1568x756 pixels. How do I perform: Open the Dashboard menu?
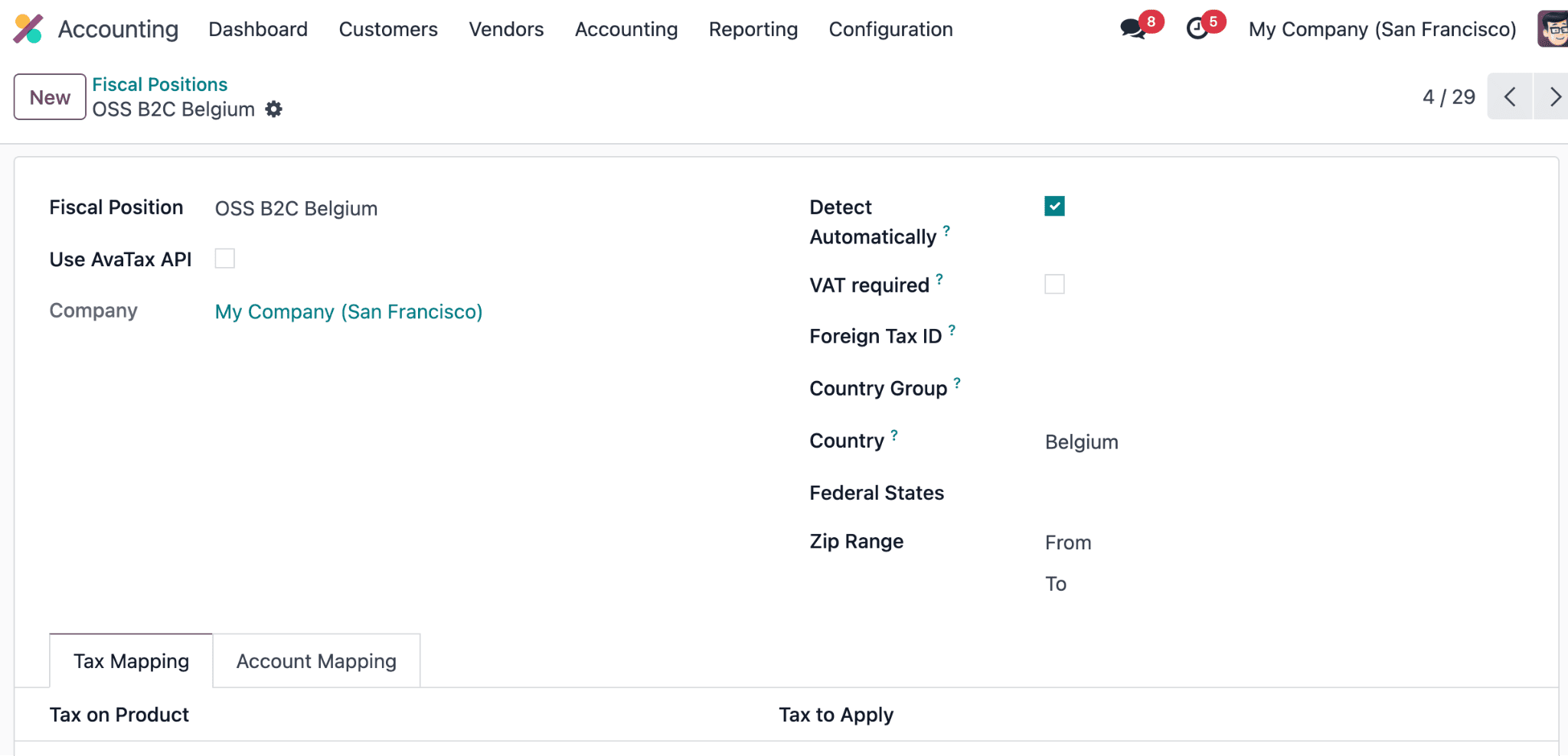(258, 29)
